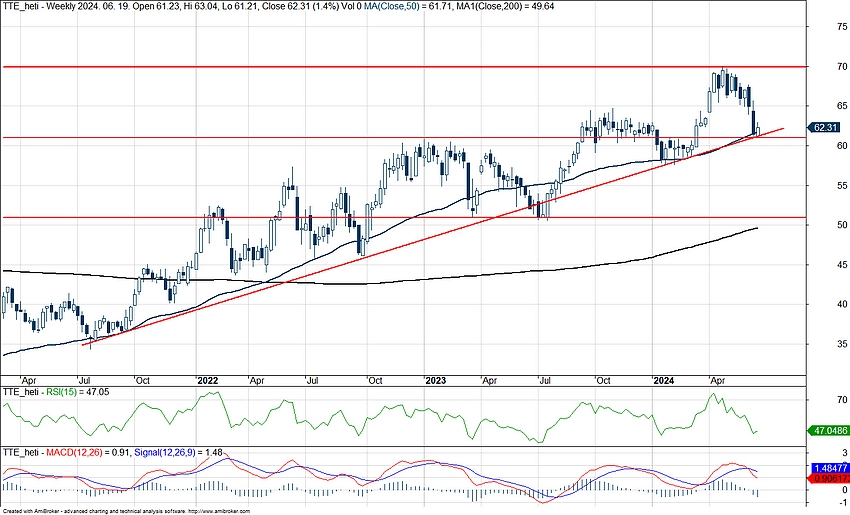
Task: Click the Oct label just before 2024
Action: (x=603, y=381)
